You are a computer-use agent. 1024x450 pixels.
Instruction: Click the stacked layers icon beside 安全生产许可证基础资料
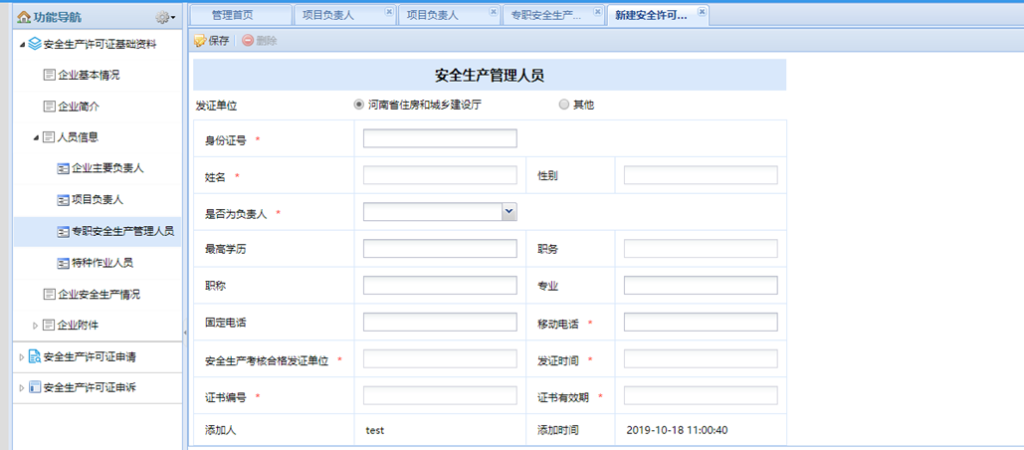(x=35, y=44)
